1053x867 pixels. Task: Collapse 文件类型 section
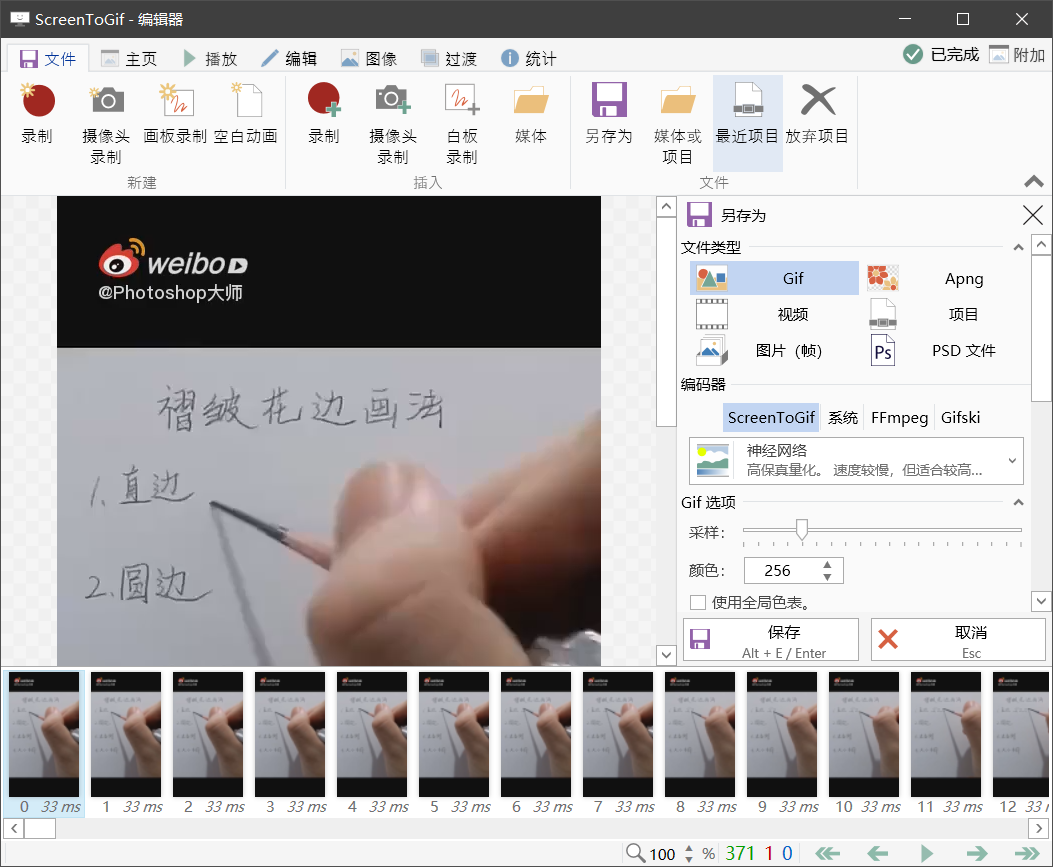tap(1018, 248)
